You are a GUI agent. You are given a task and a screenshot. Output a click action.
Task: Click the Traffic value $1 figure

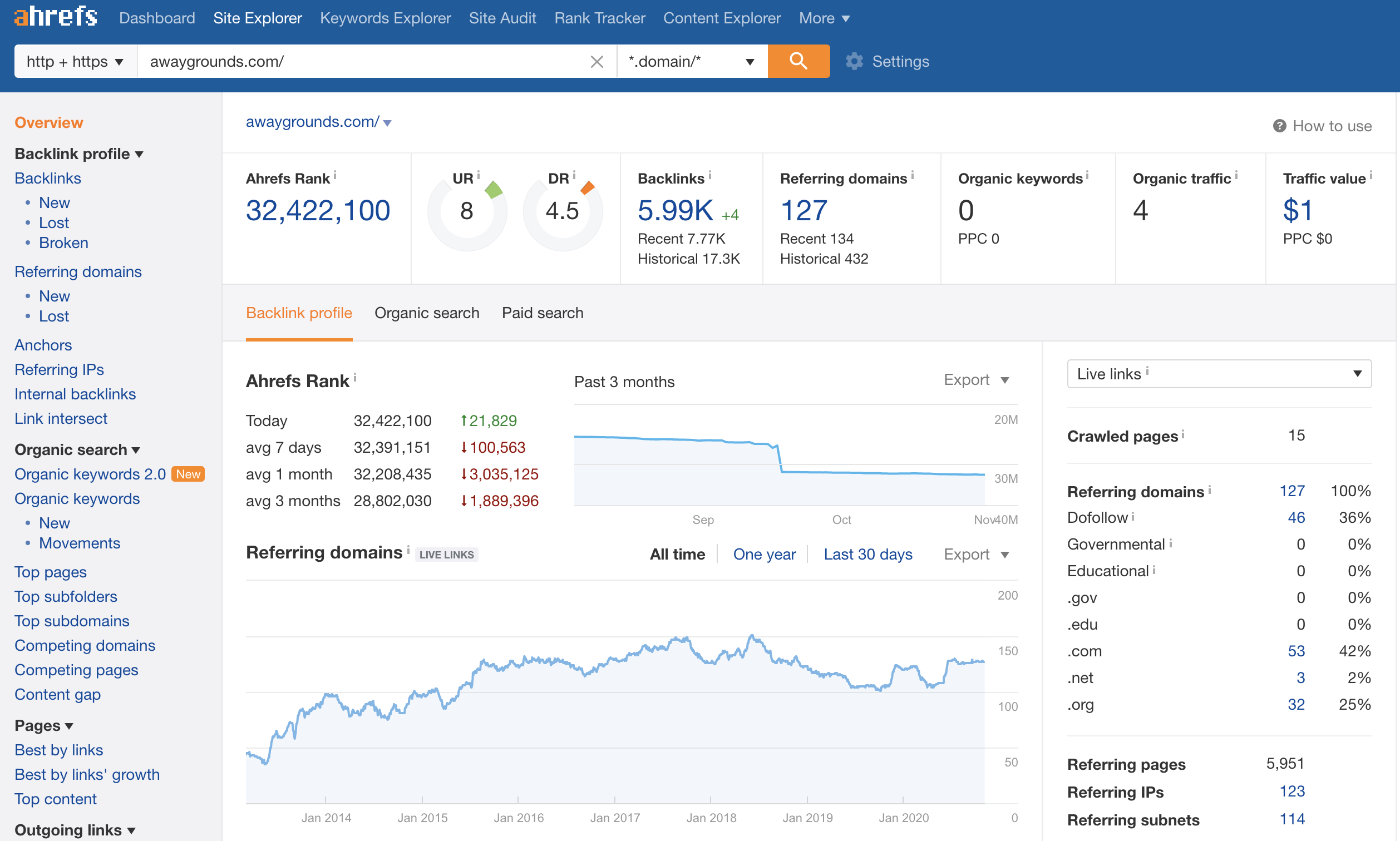(1298, 210)
